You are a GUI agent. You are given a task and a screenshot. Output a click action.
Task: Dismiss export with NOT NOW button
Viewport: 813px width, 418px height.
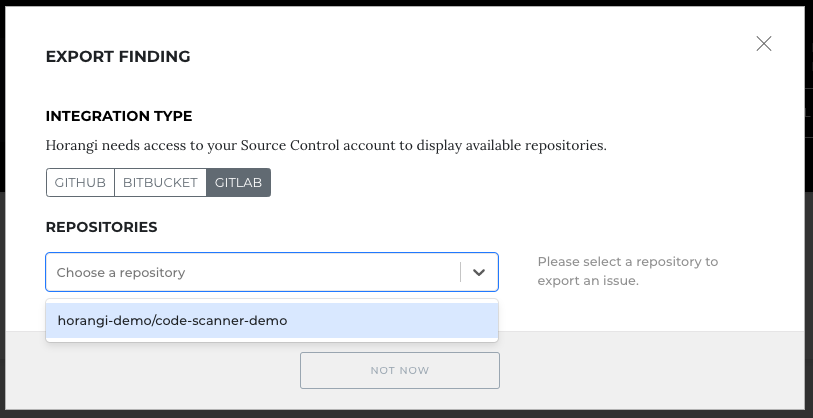point(400,370)
